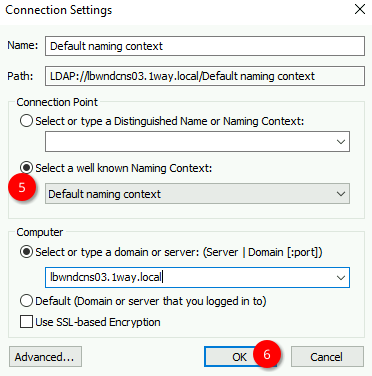Open the Distinguished Name combo box dropdown

341,142
